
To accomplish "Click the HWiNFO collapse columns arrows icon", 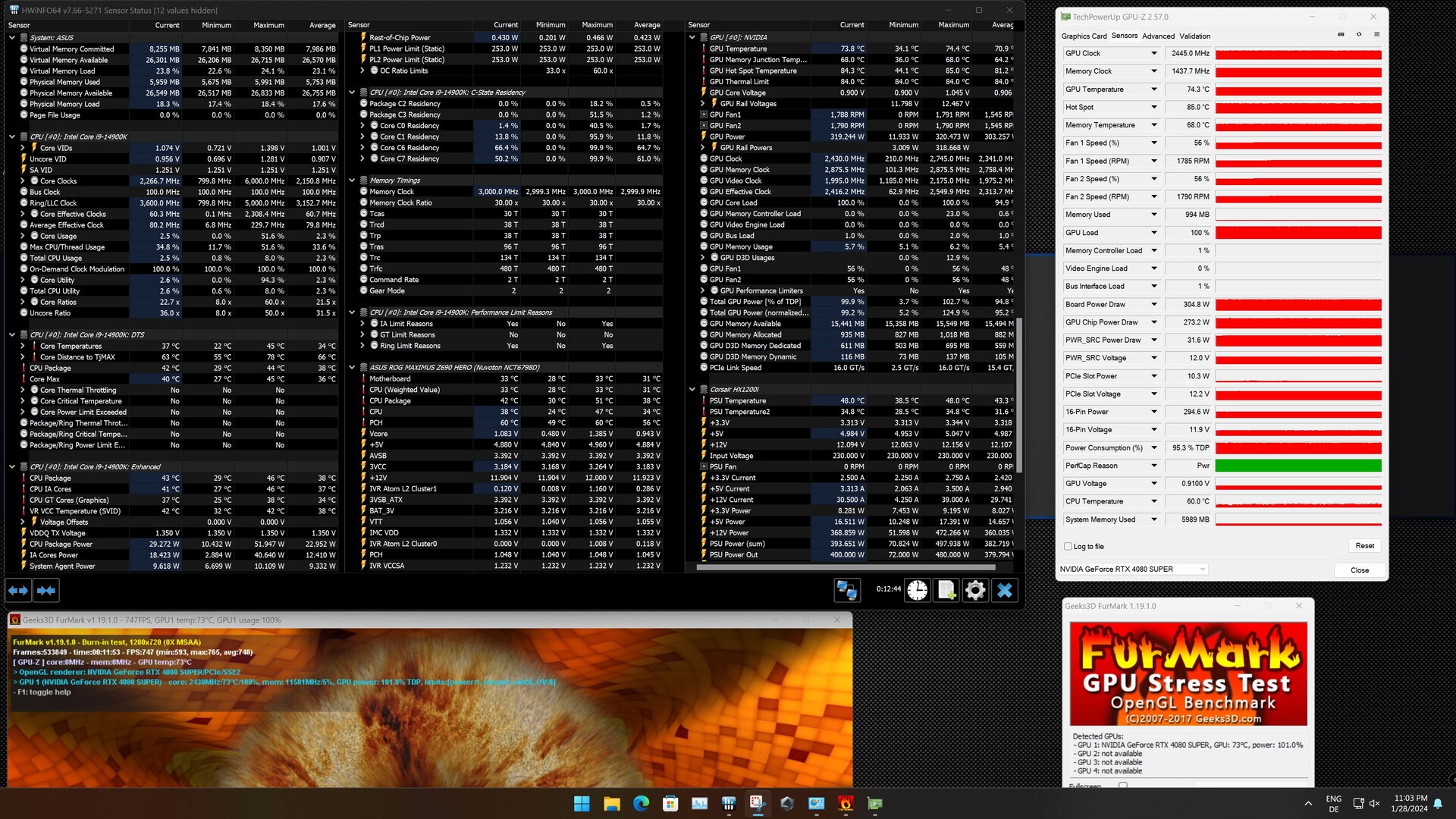I will [46, 590].
